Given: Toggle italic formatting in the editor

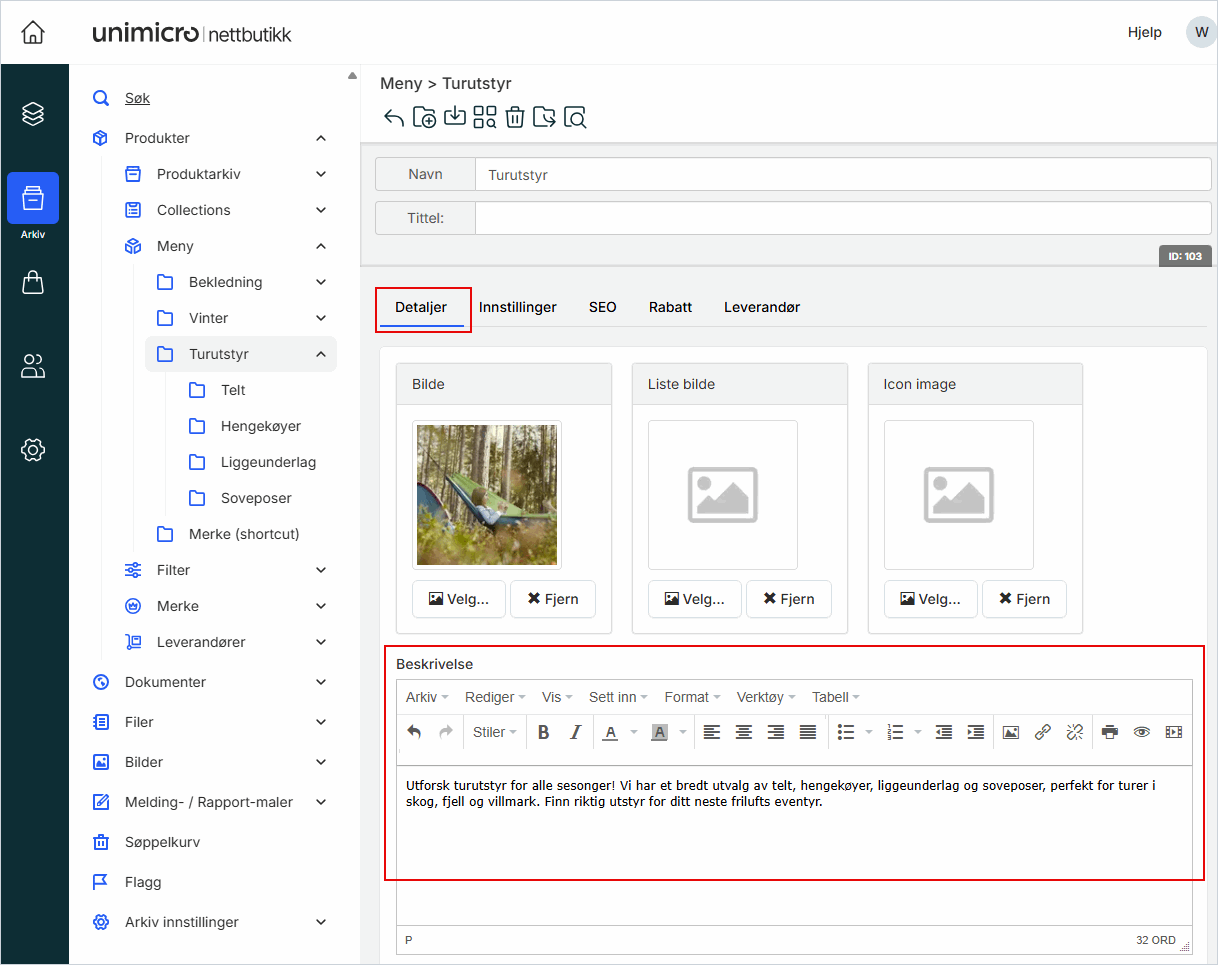Looking at the screenshot, I should tap(575, 732).
